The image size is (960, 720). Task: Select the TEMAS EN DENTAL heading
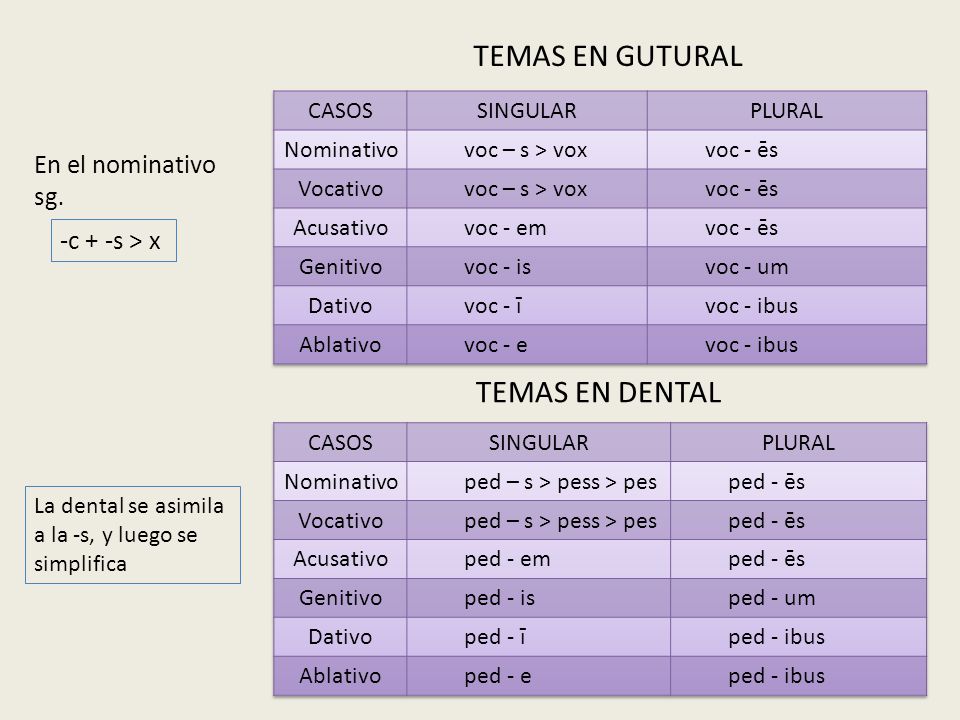click(x=598, y=392)
